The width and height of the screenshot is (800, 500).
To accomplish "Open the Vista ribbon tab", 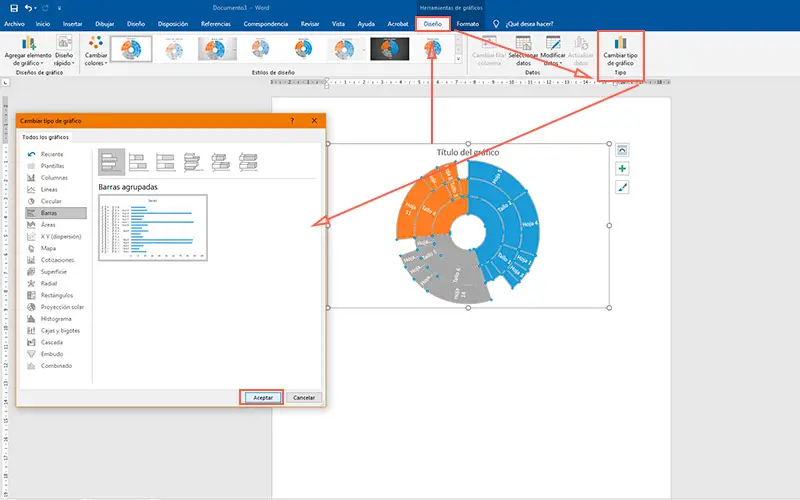I will (338, 24).
